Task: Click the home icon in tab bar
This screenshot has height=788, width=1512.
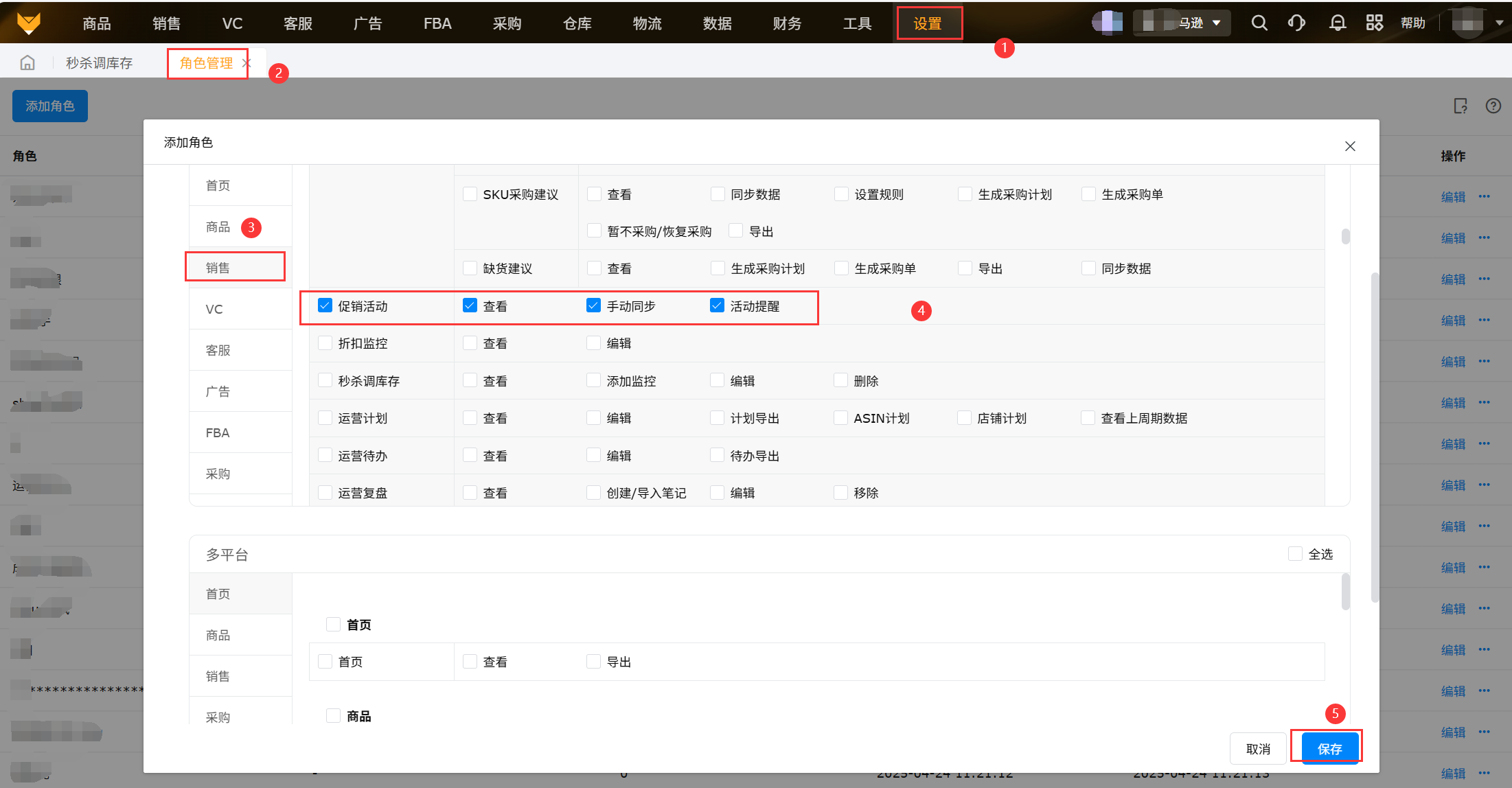Action: click(27, 63)
